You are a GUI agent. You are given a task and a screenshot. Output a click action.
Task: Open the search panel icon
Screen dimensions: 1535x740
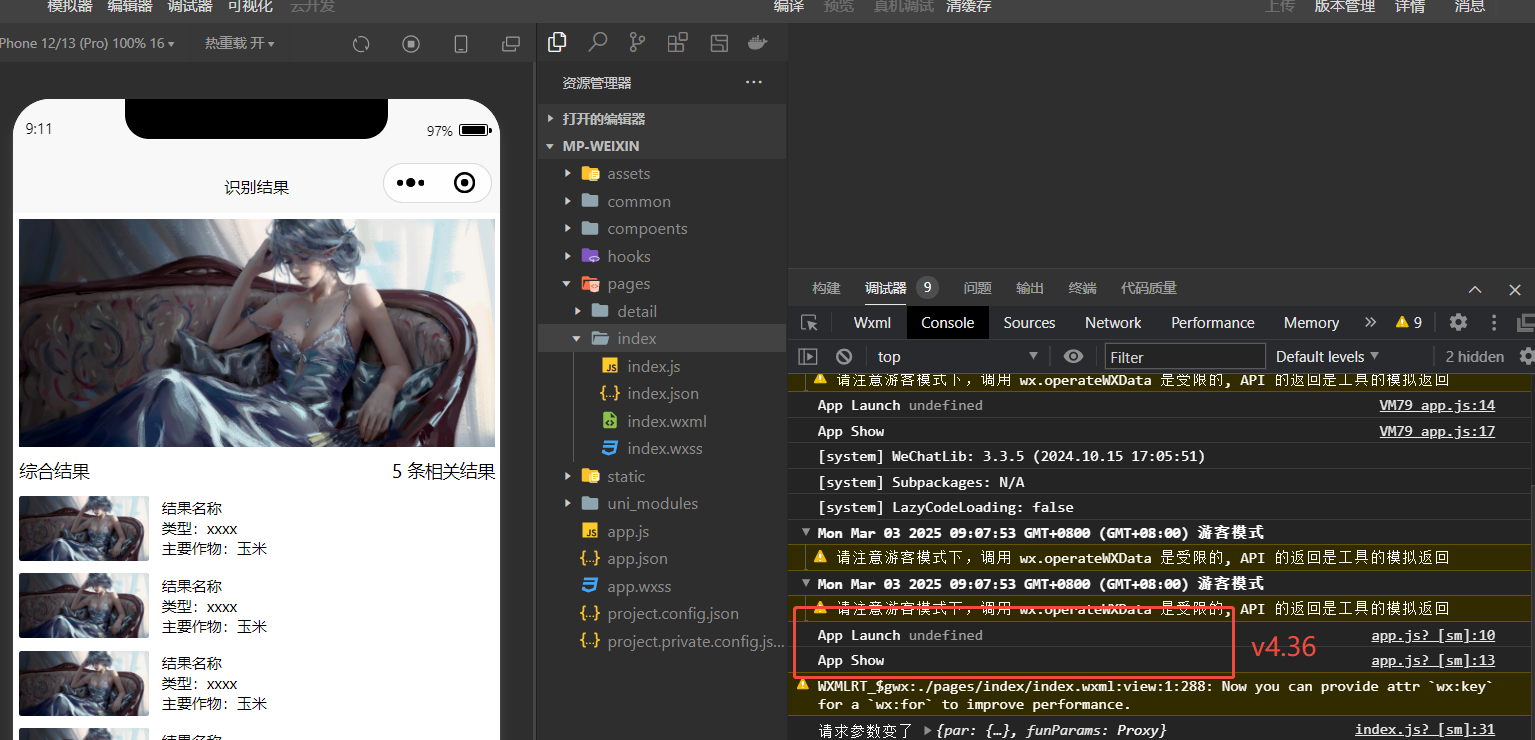[x=598, y=42]
